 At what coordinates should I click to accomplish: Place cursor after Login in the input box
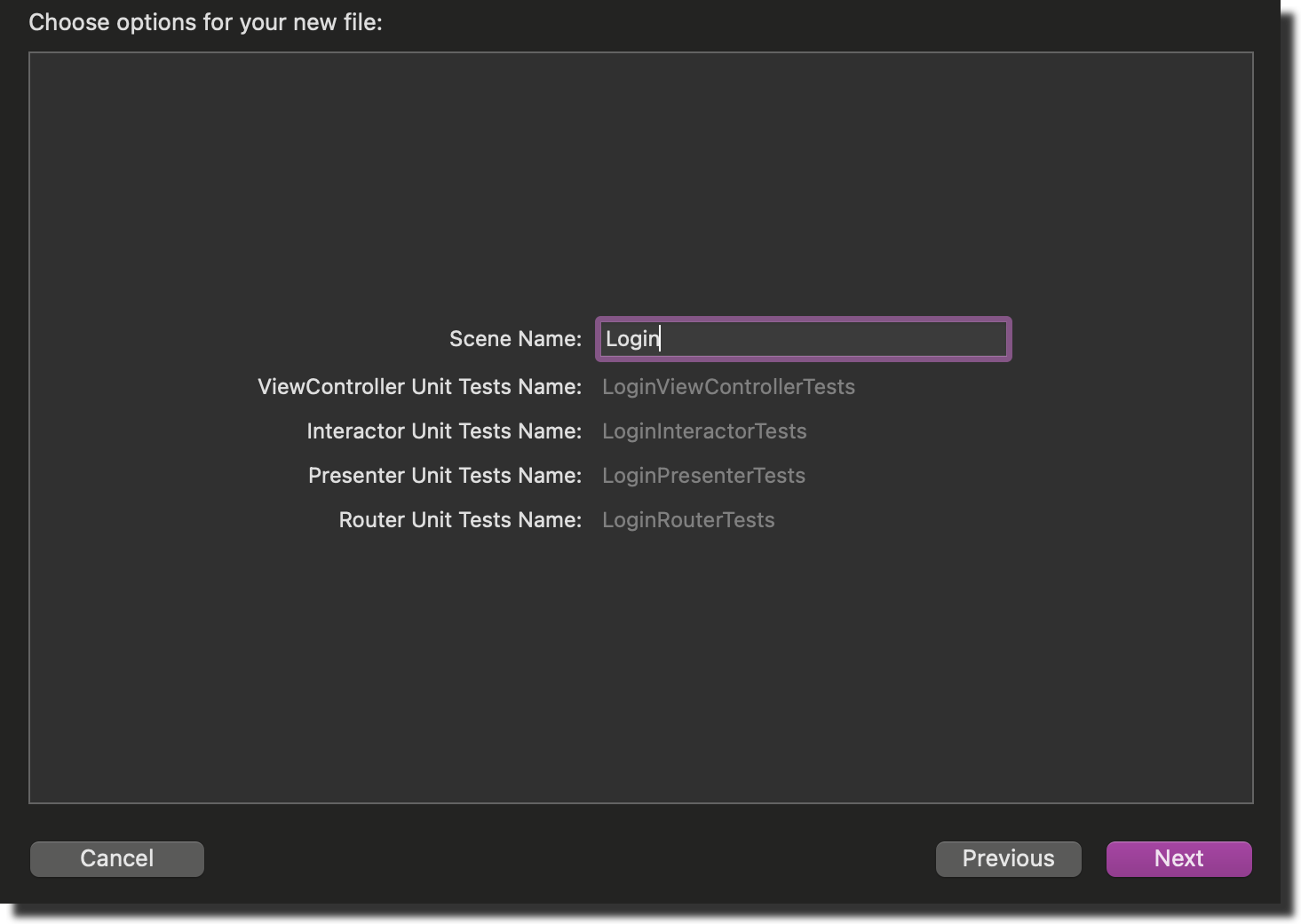pyautogui.click(x=662, y=339)
